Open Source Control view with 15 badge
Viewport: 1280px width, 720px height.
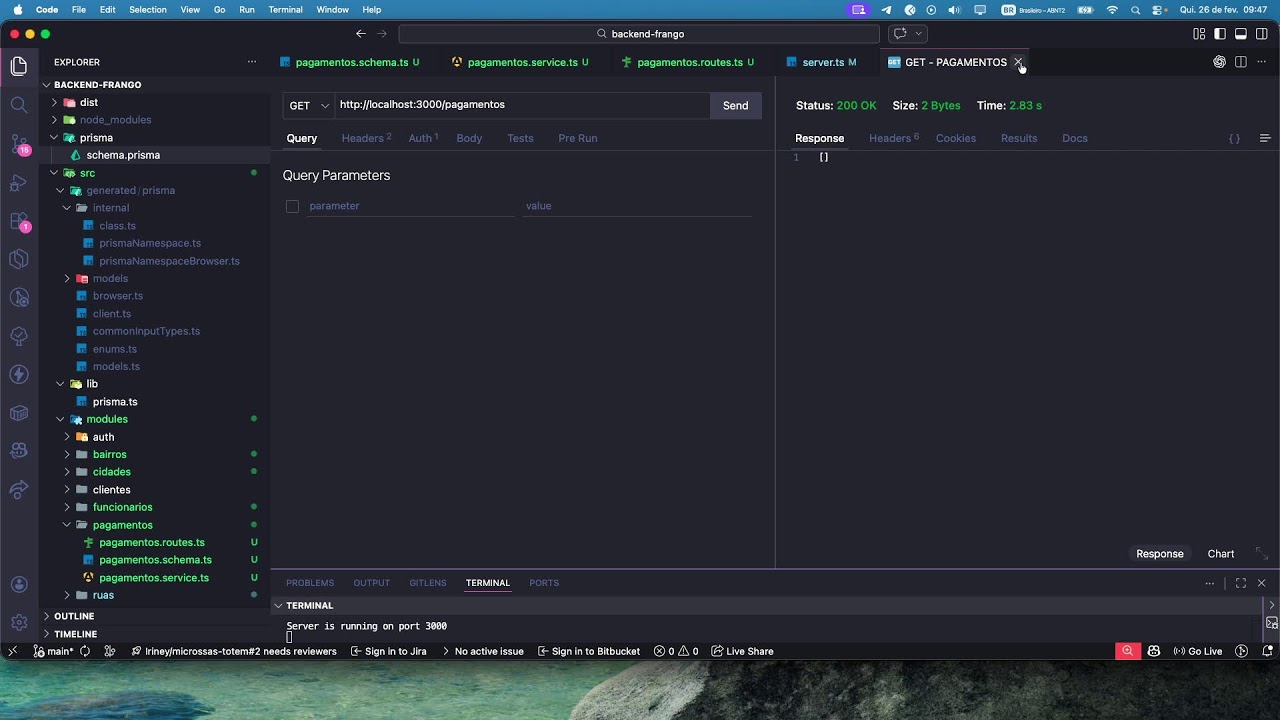pyautogui.click(x=19, y=144)
